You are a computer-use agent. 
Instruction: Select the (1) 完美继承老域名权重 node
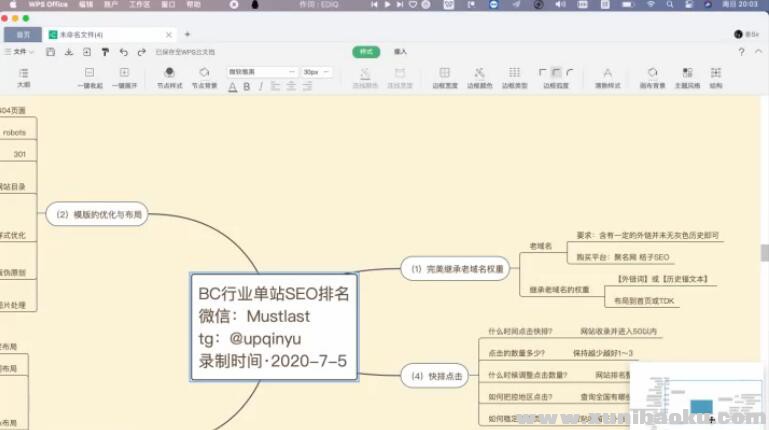(455, 268)
